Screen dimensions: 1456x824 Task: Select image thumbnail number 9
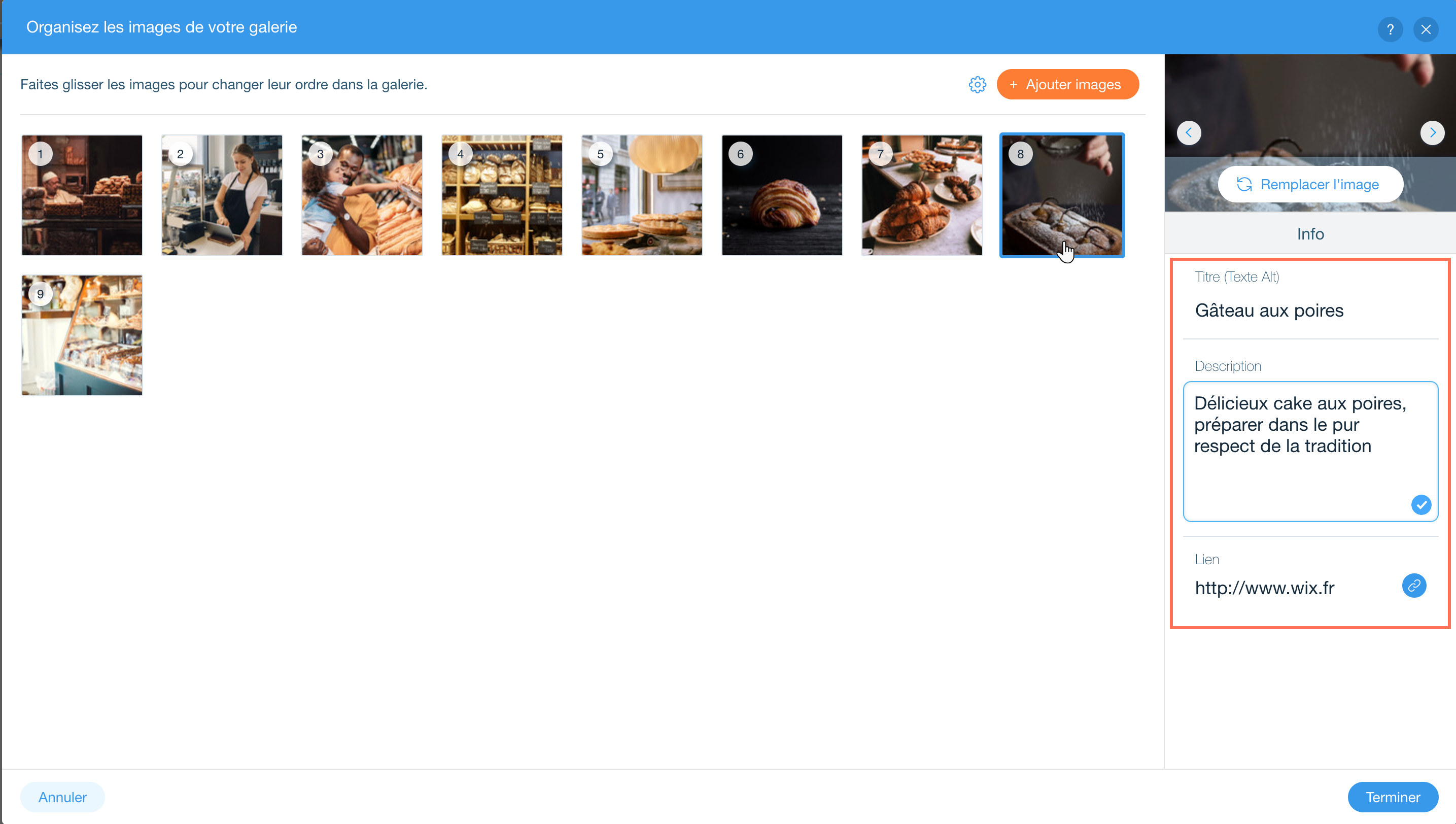coord(83,335)
